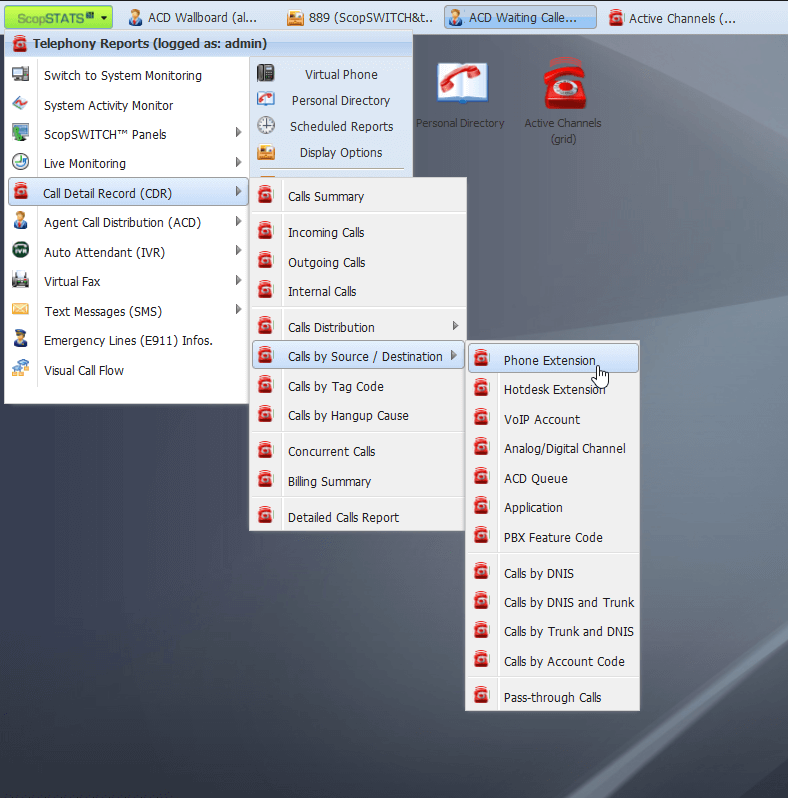788x798 pixels.
Task: Switch to the ACD Waiting Calls tab
Action: click(x=521, y=18)
